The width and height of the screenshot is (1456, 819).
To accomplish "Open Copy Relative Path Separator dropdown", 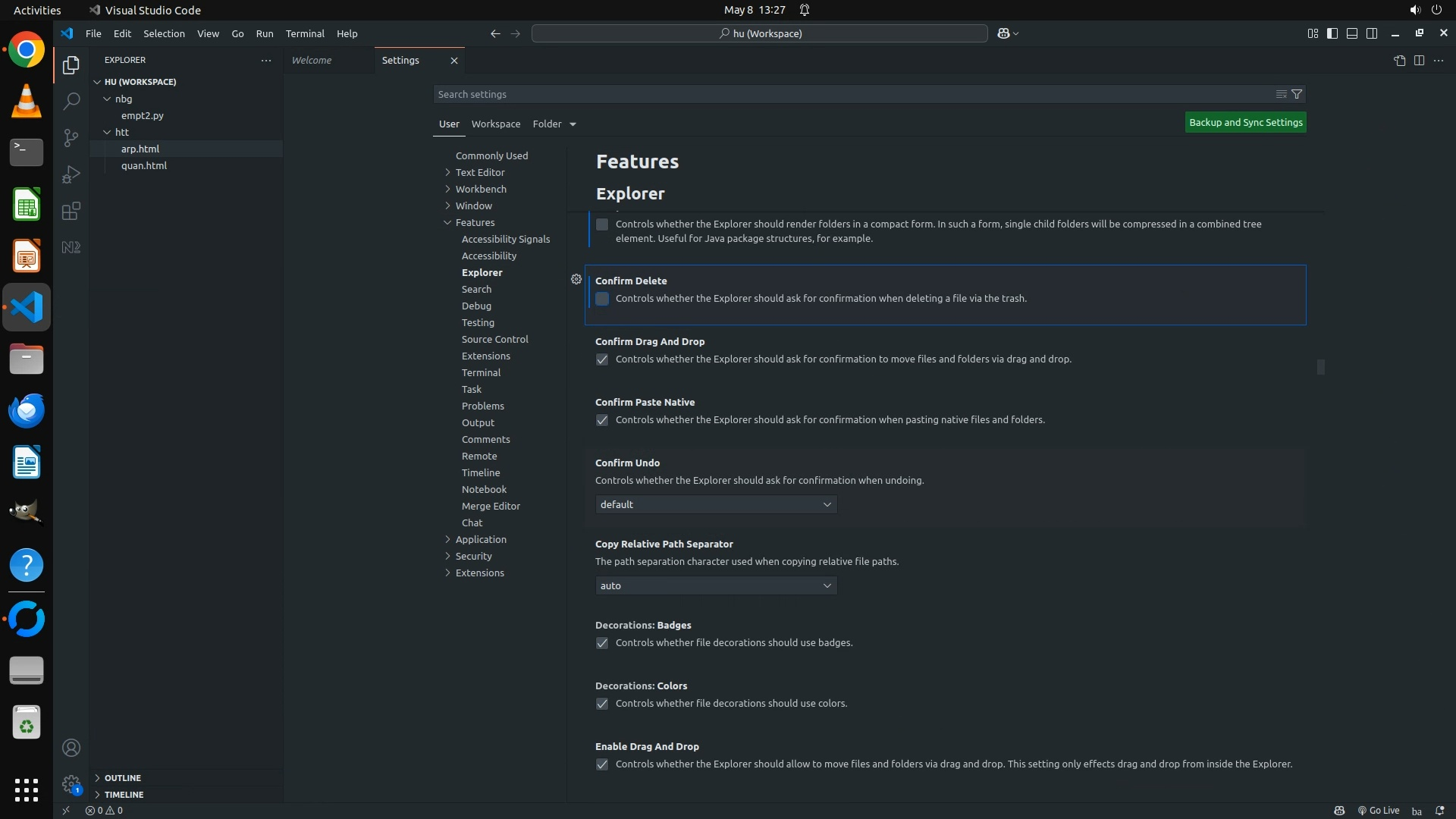I will (x=716, y=585).
